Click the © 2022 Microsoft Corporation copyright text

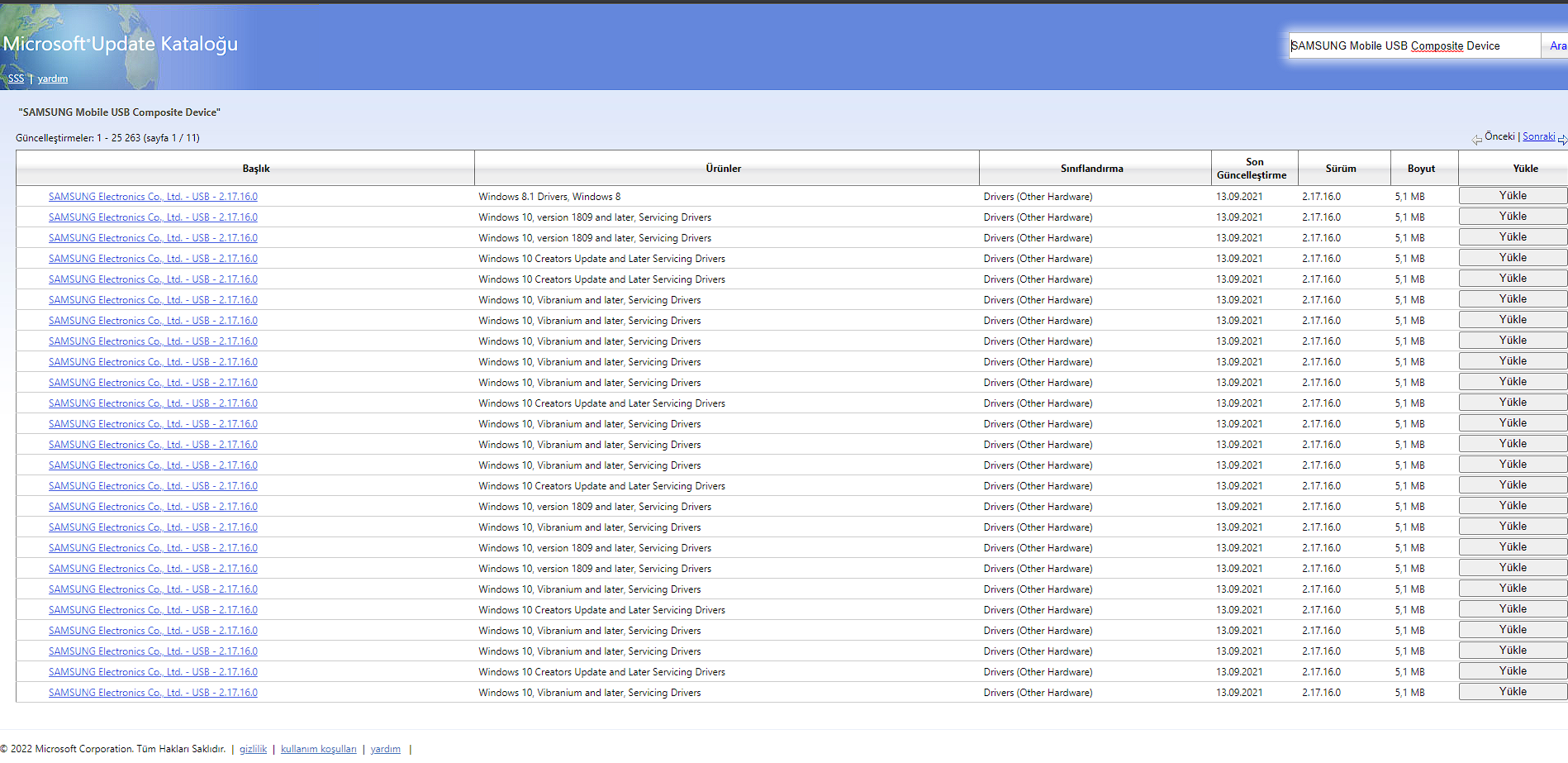[113, 749]
